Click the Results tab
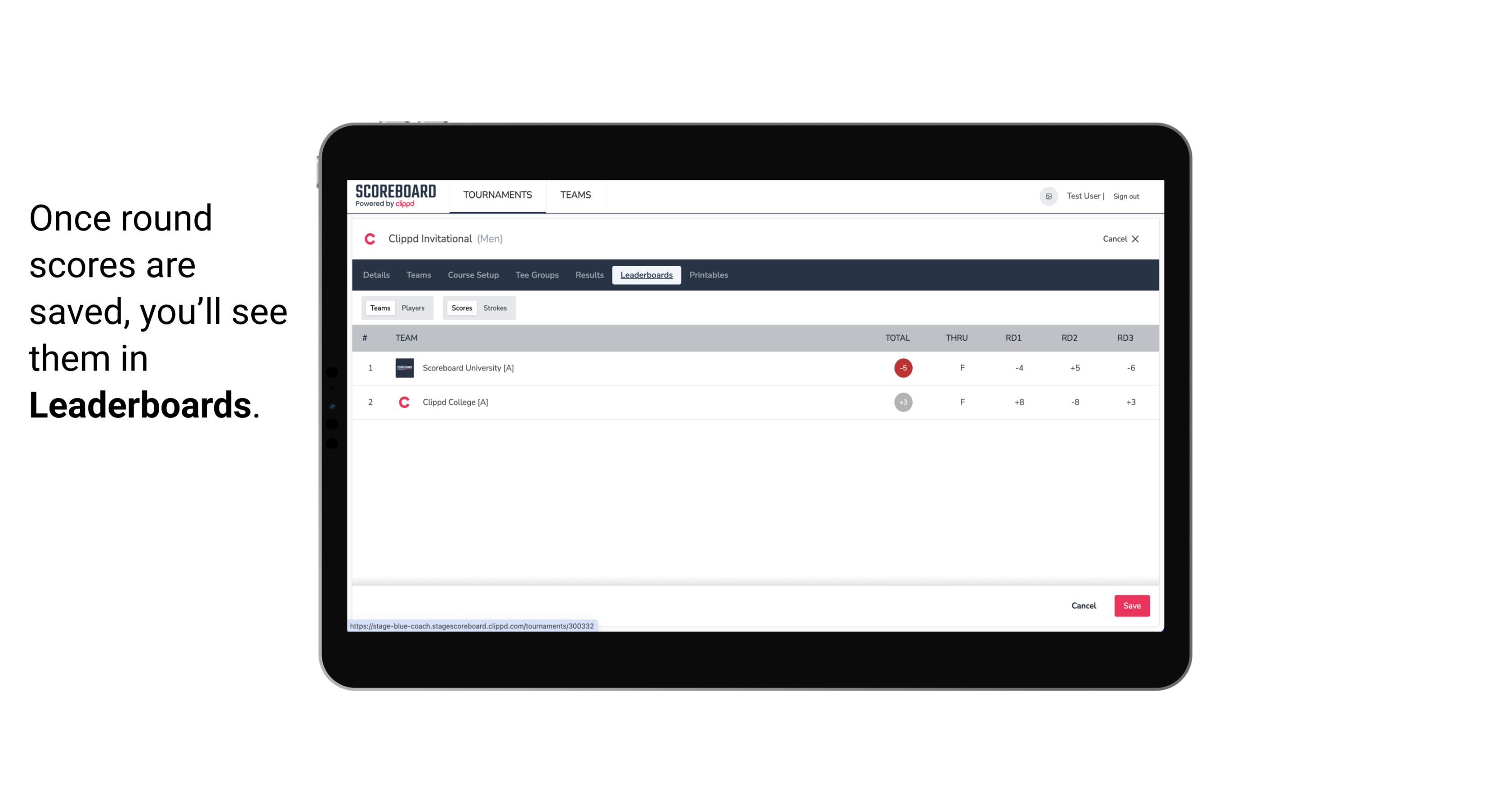Viewport: 1509px width, 812px height. click(588, 275)
